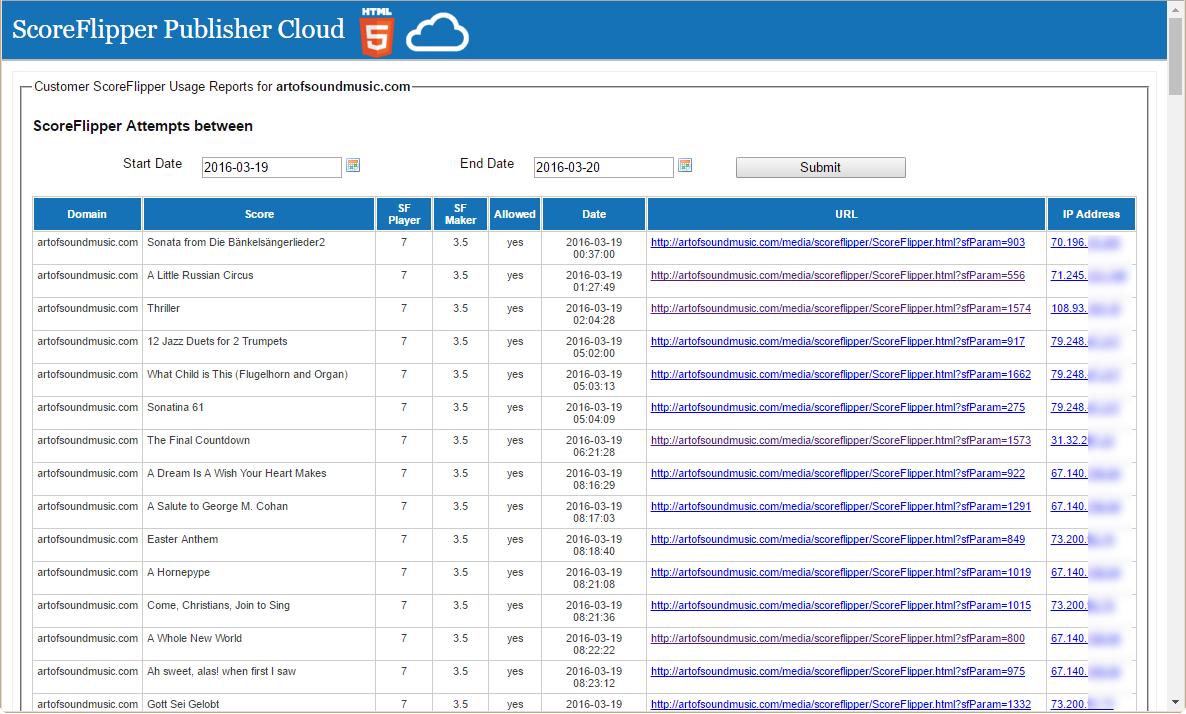Click the ScoreFlipper Publisher Cloud title

click(179, 29)
